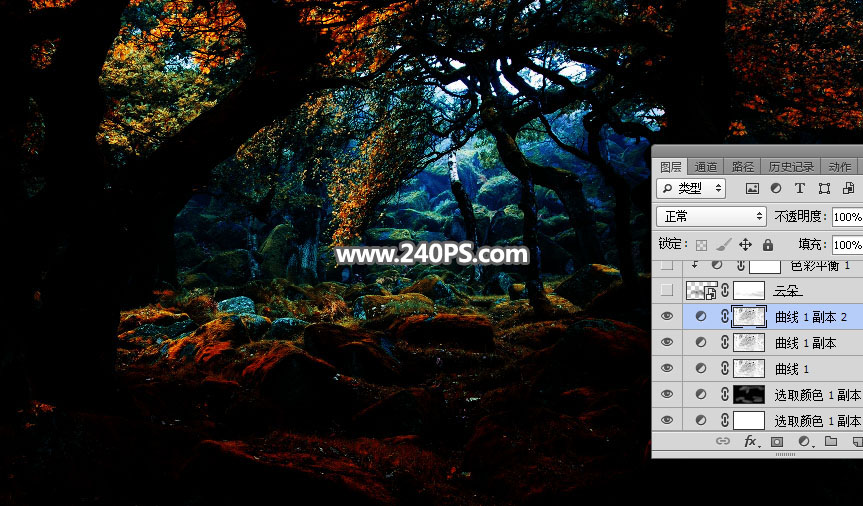Open the 类型 layer filter dropdown
The width and height of the screenshot is (863, 506).
coord(691,189)
